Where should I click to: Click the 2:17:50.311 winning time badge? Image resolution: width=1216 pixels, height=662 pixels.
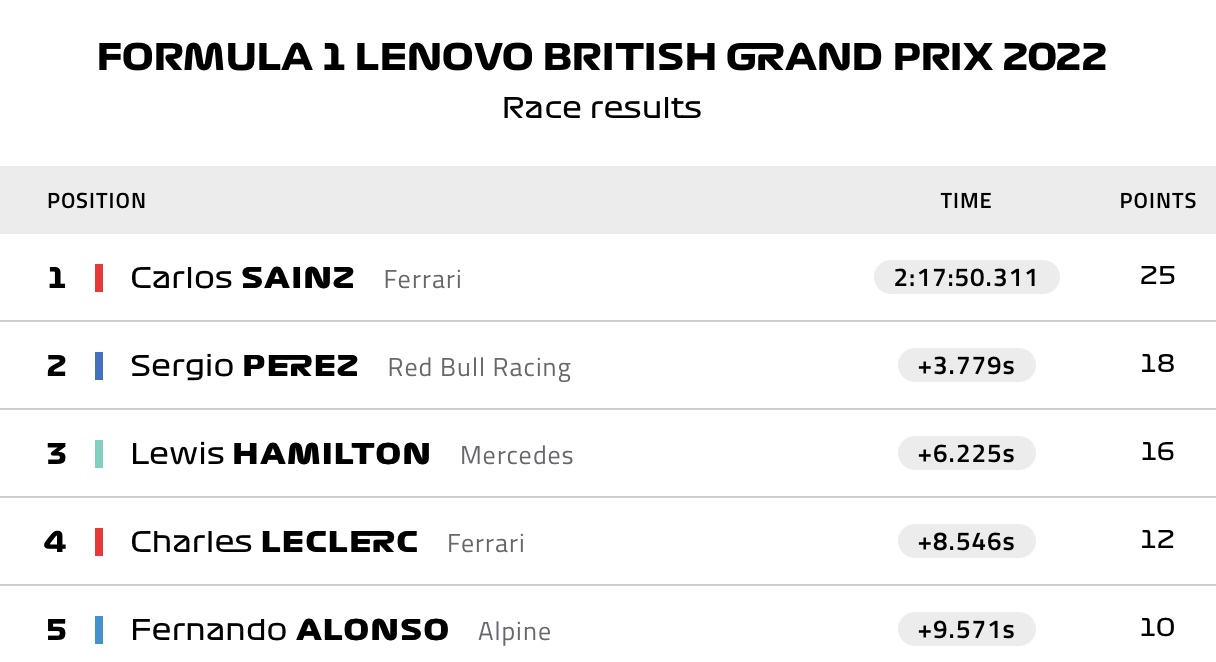click(966, 277)
